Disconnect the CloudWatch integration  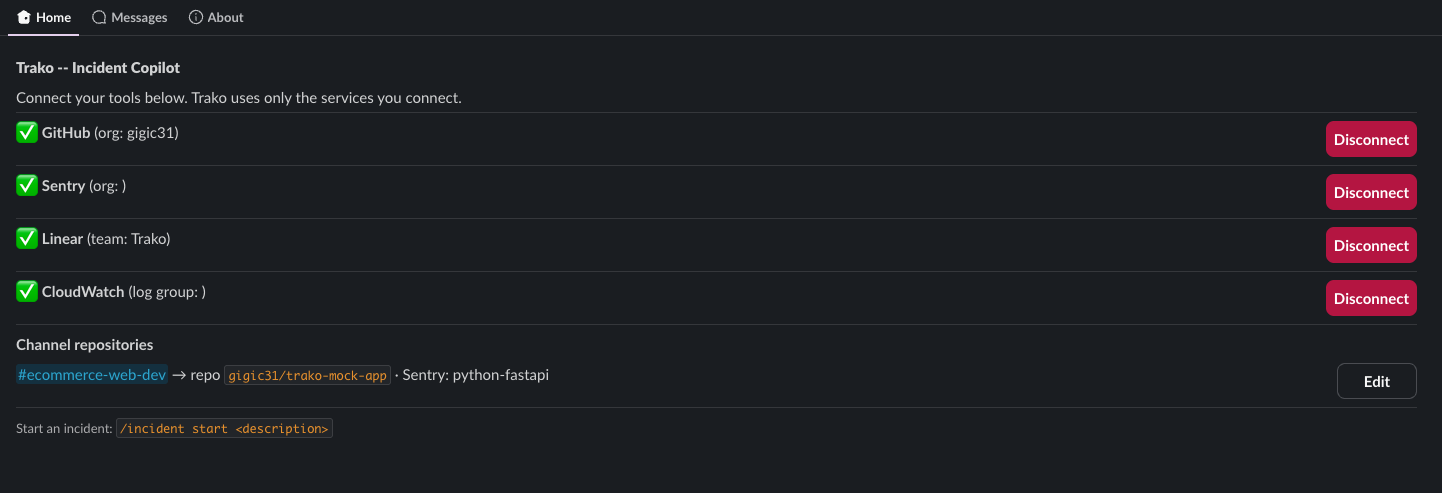pos(1371,298)
